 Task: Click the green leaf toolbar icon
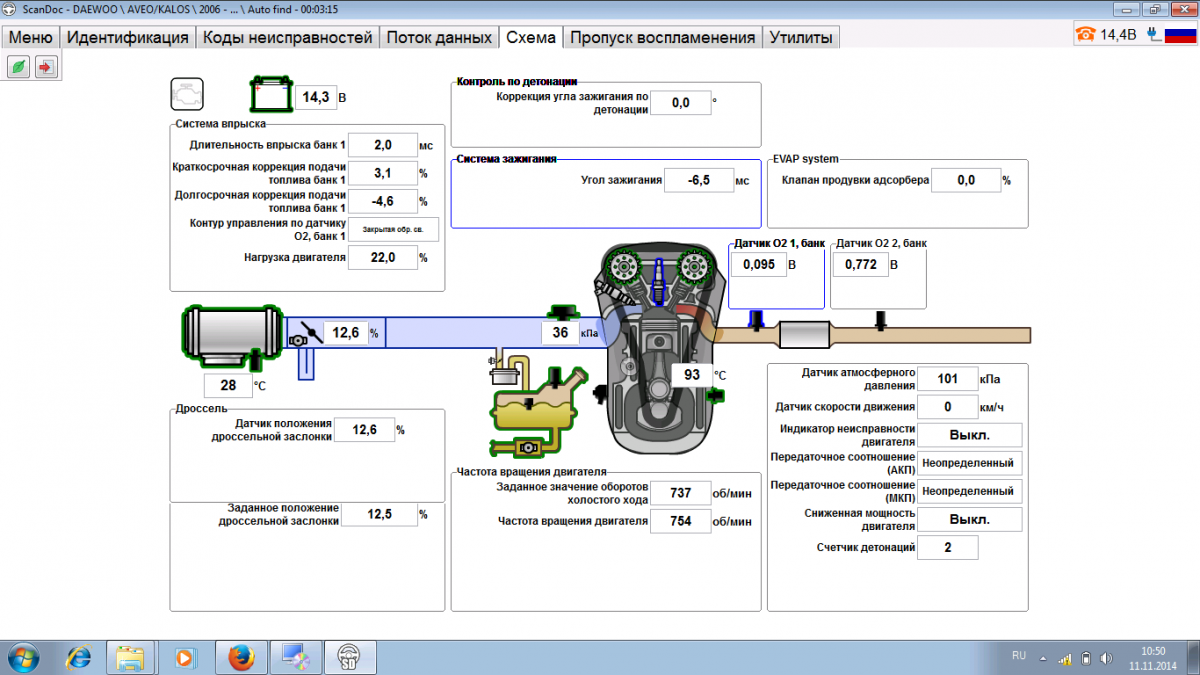coord(18,67)
